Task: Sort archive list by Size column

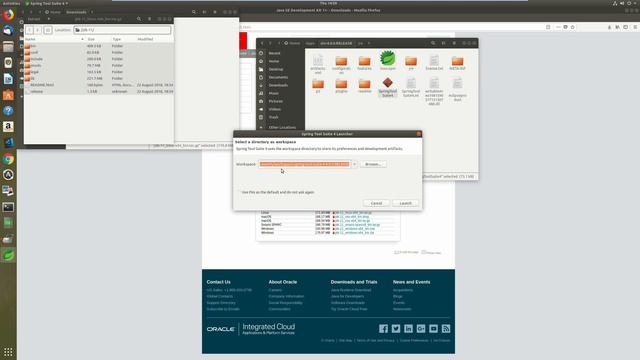Action: click(x=98, y=39)
